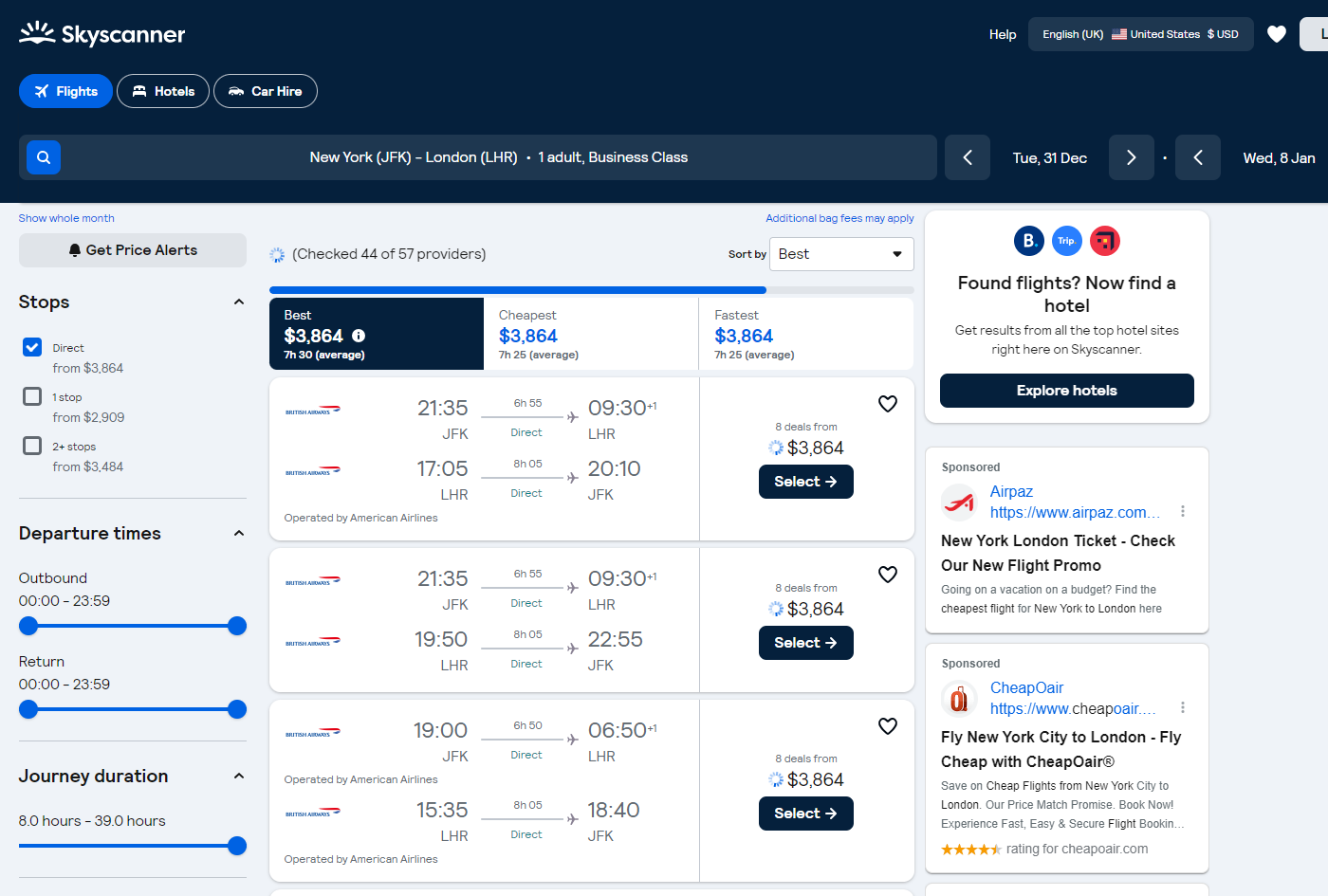Switch to the Cheapest results tab
This screenshot has height=896, width=1328.
[x=591, y=334]
